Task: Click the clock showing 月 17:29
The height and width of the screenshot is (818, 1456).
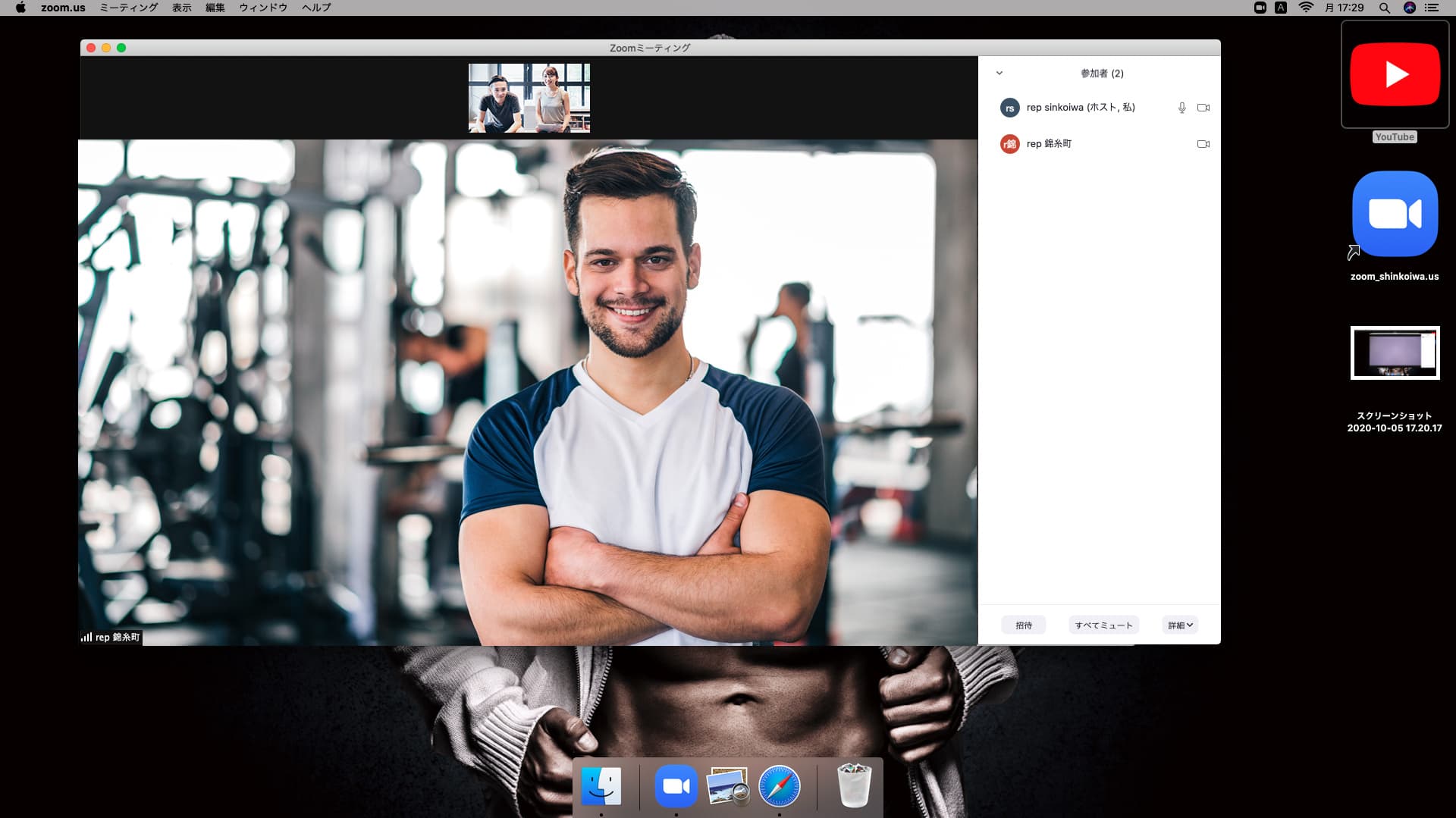Action: coord(1345,8)
